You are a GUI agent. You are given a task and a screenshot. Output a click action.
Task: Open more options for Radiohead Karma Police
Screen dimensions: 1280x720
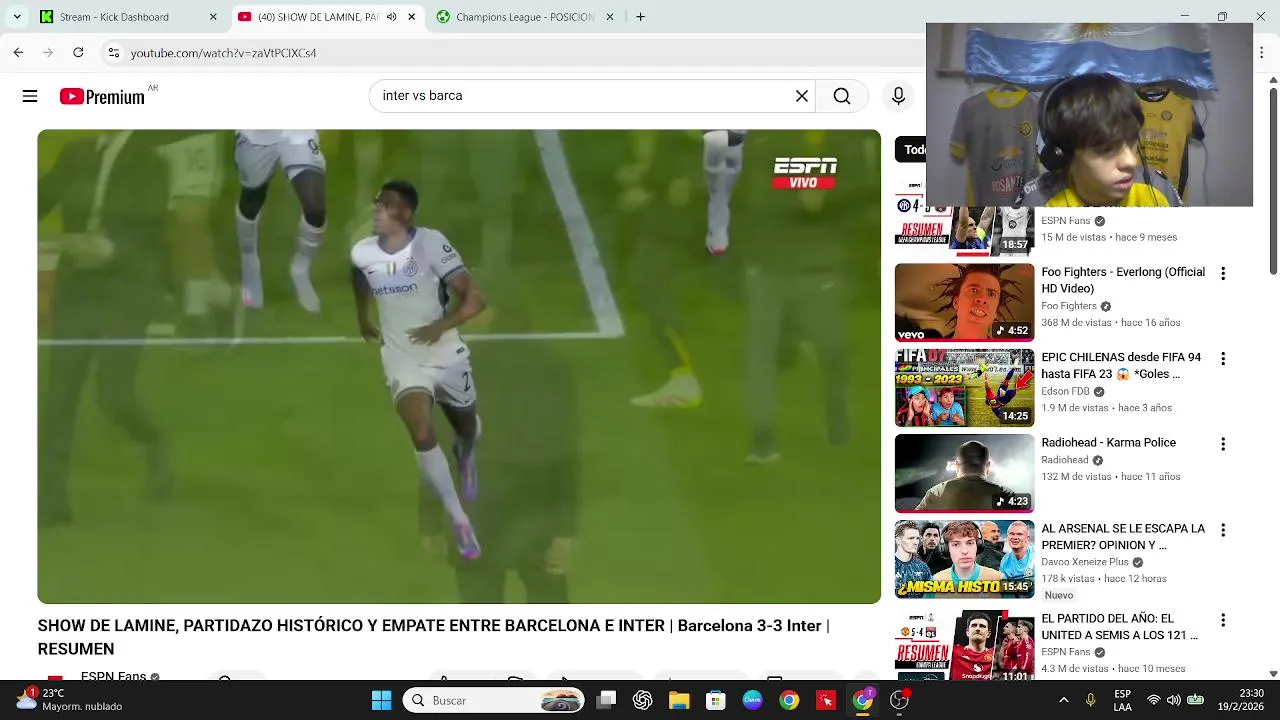coord(1222,444)
